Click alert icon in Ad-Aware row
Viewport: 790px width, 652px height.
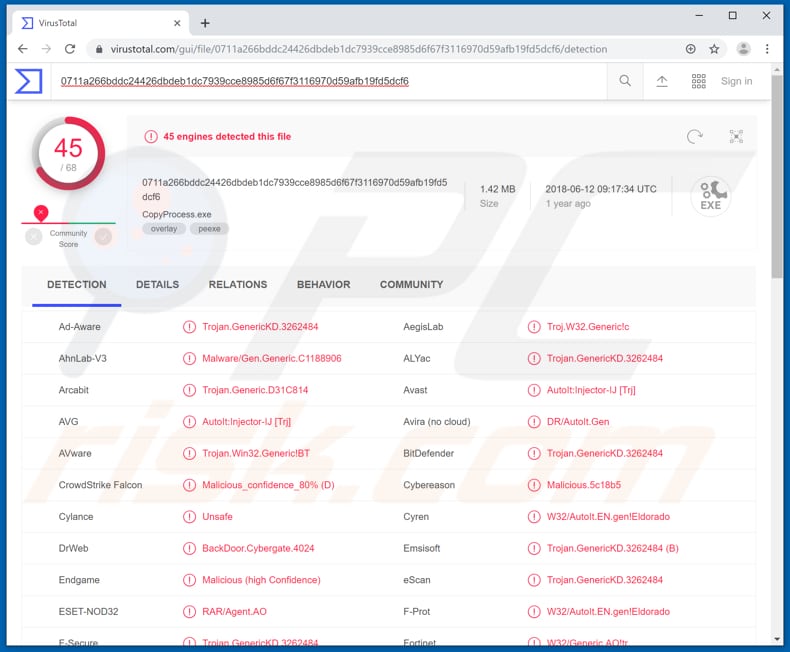[x=189, y=327]
